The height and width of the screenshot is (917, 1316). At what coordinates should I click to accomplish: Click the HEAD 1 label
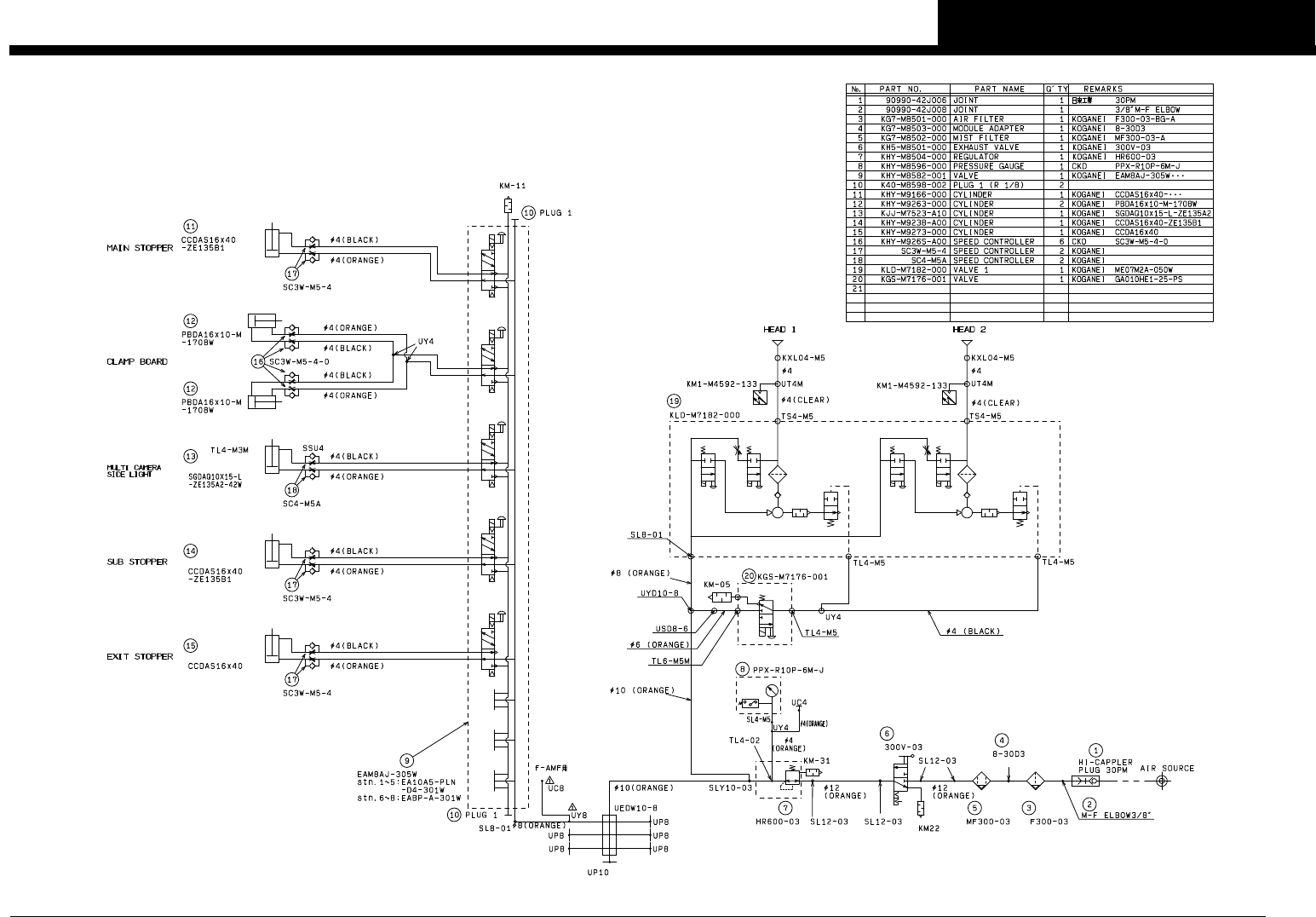pos(779,330)
